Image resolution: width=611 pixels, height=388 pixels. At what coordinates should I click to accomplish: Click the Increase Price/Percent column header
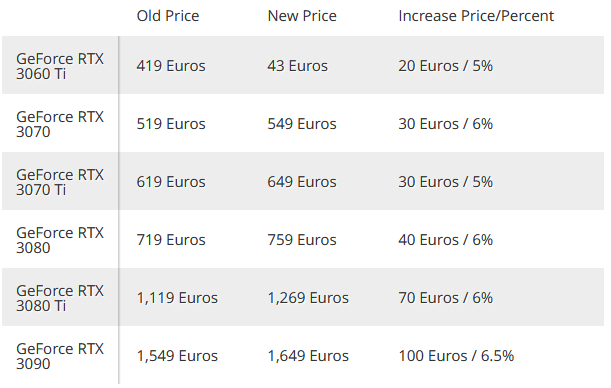[476, 16]
